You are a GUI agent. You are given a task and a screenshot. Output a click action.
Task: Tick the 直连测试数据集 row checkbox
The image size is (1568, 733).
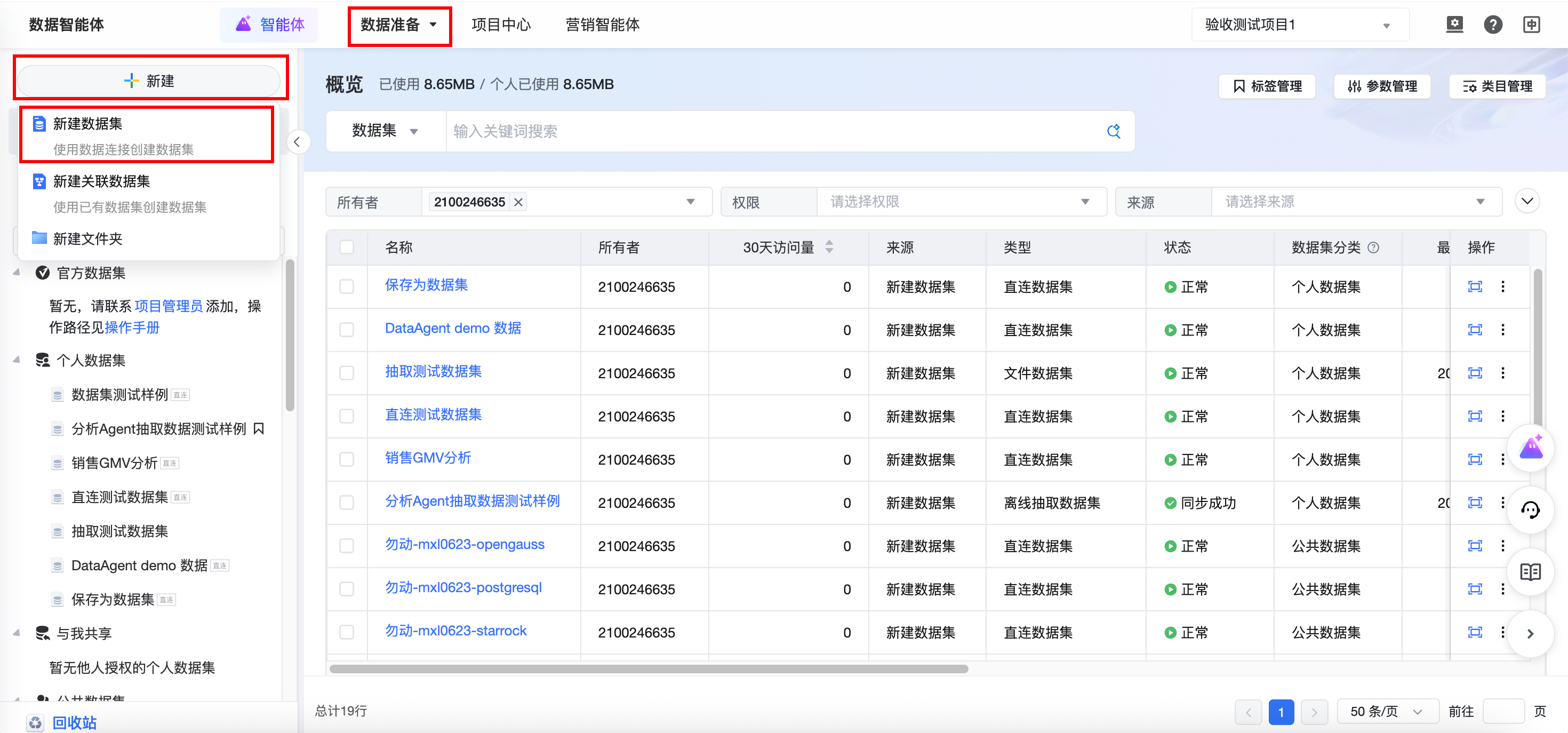tap(346, 417)
